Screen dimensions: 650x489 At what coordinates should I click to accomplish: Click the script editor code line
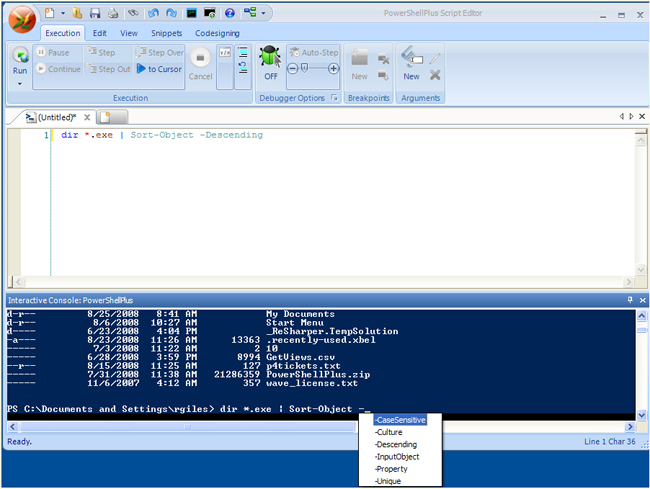(x=160, y=135)
